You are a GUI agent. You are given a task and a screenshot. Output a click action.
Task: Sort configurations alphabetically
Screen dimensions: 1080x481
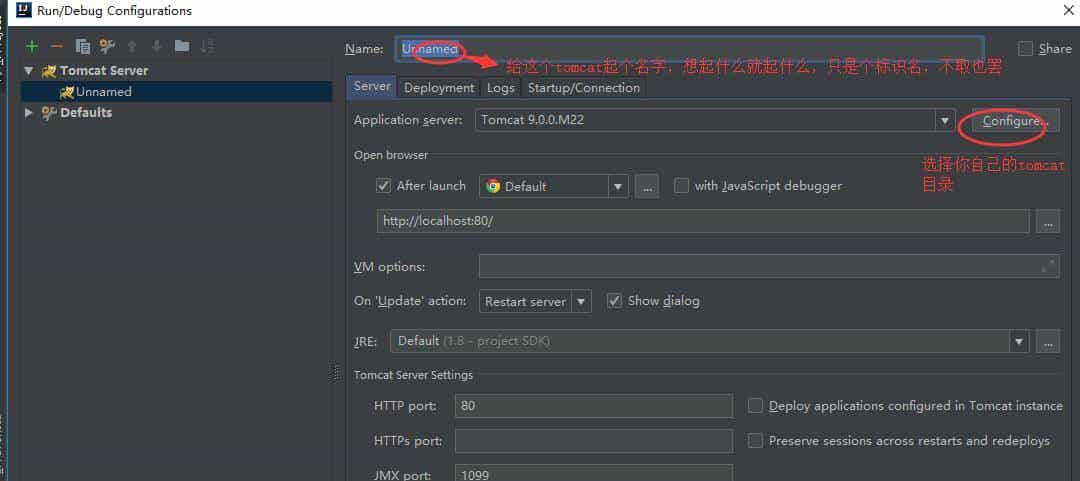click(x=207, y=46)
